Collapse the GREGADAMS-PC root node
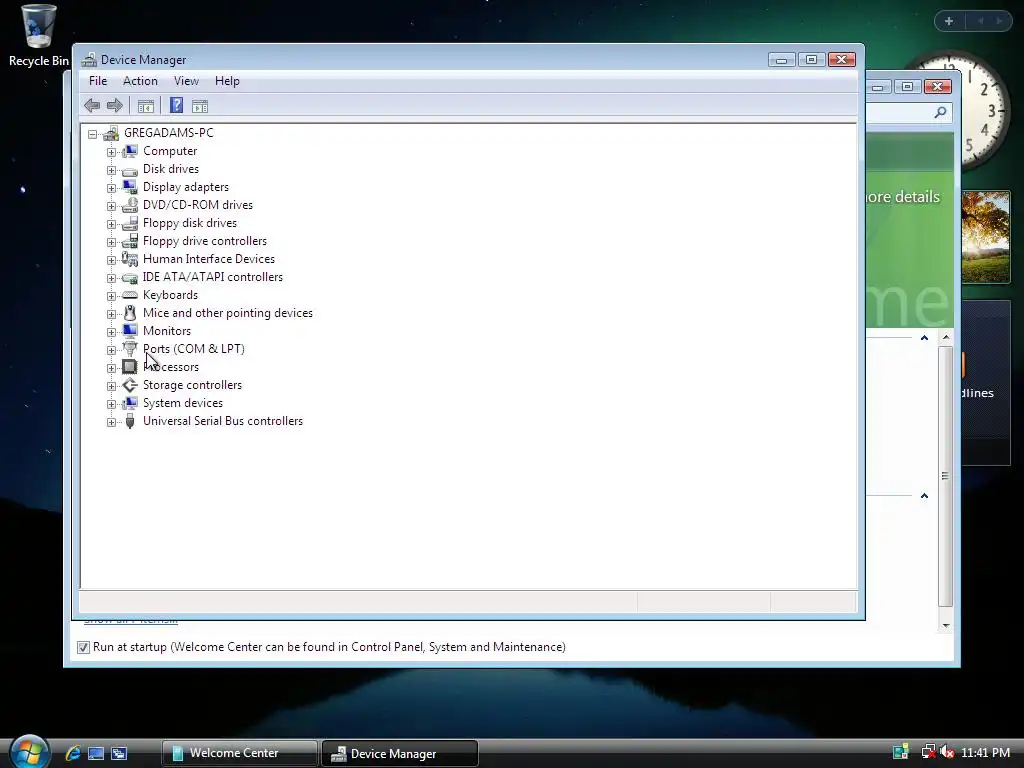This screenshot has height=768, width=1024. (x=93, y=134)
